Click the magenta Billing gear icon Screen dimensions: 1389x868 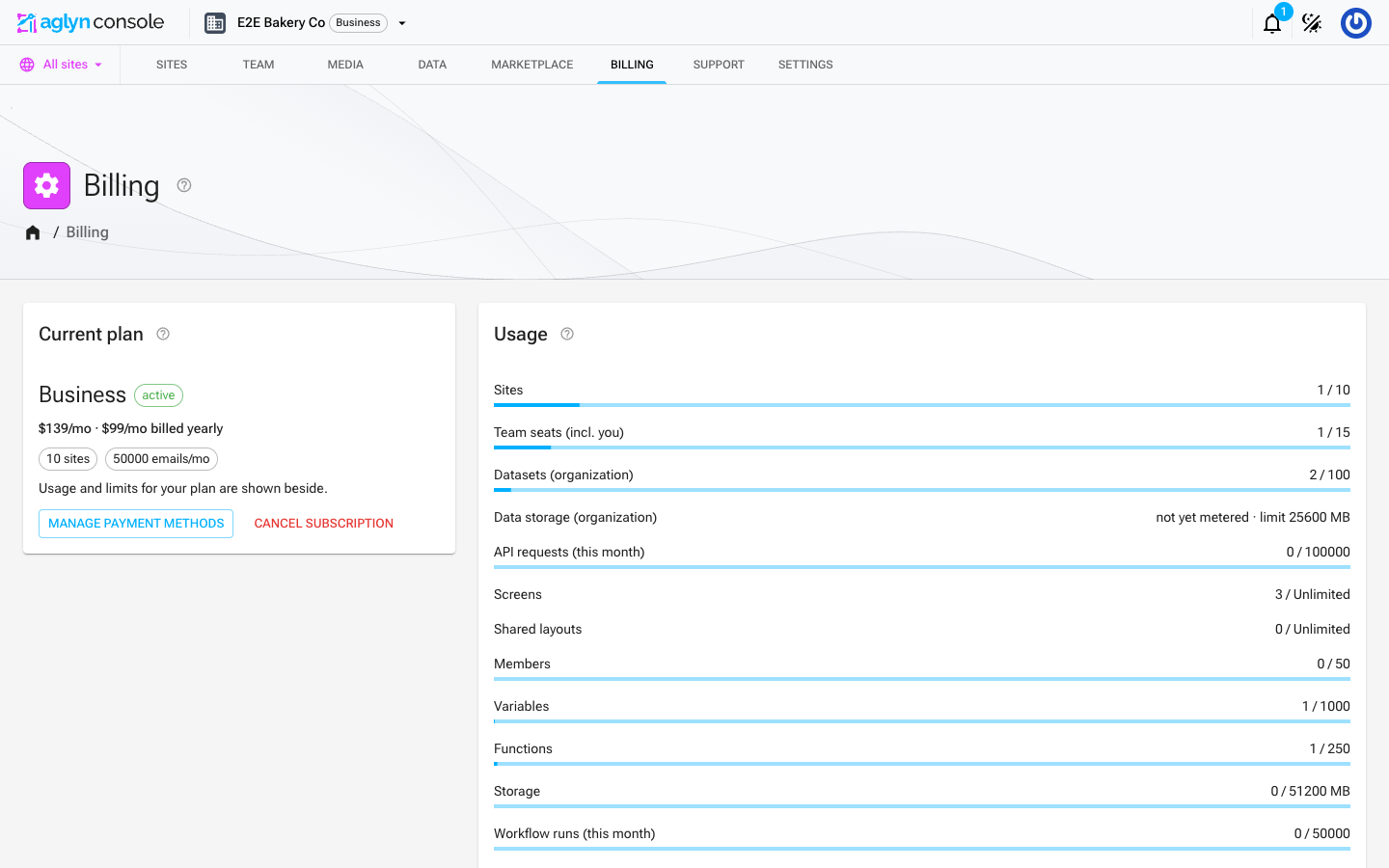tap(46, 185)
